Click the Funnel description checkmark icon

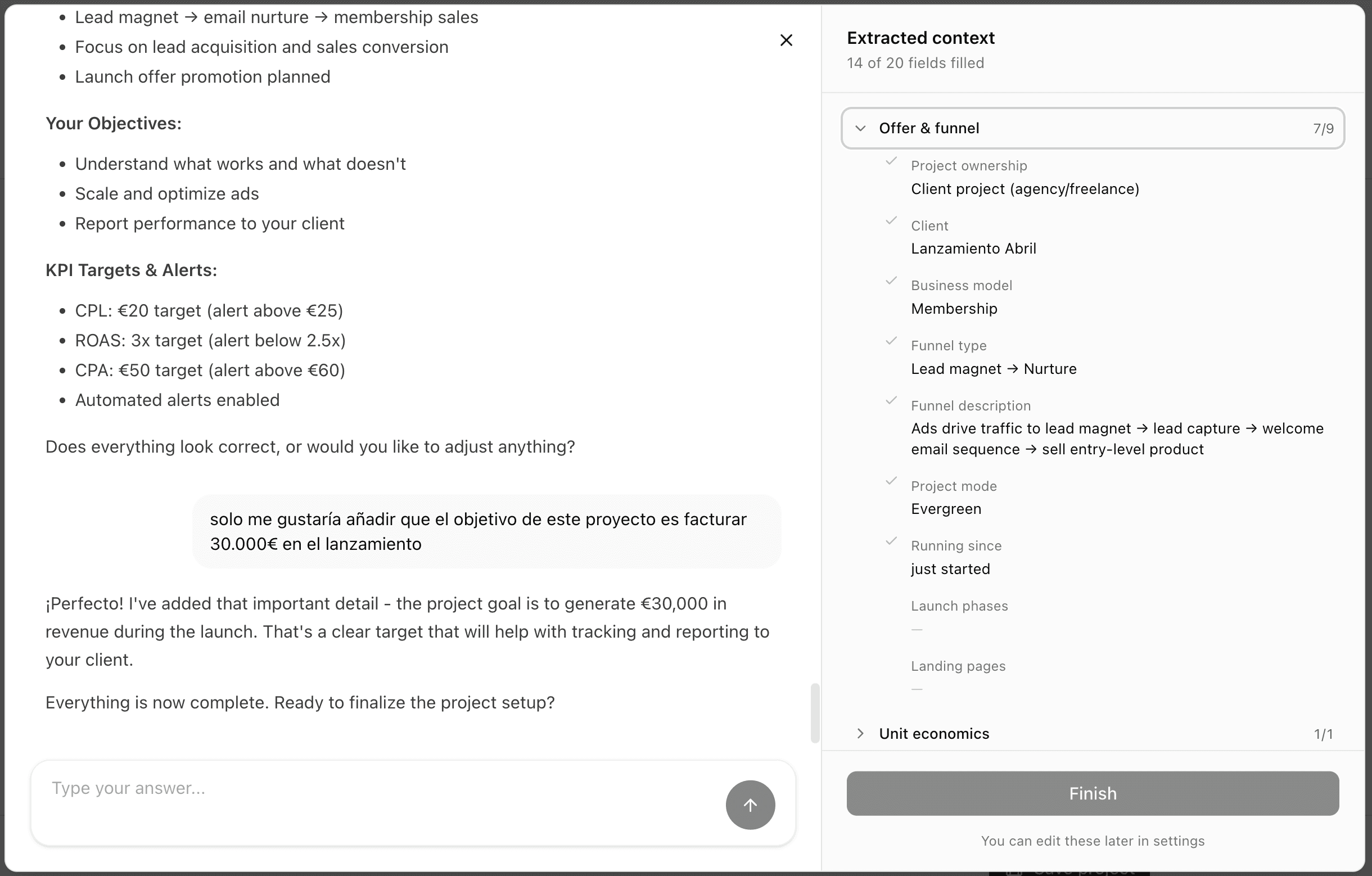tap(892, 401)
